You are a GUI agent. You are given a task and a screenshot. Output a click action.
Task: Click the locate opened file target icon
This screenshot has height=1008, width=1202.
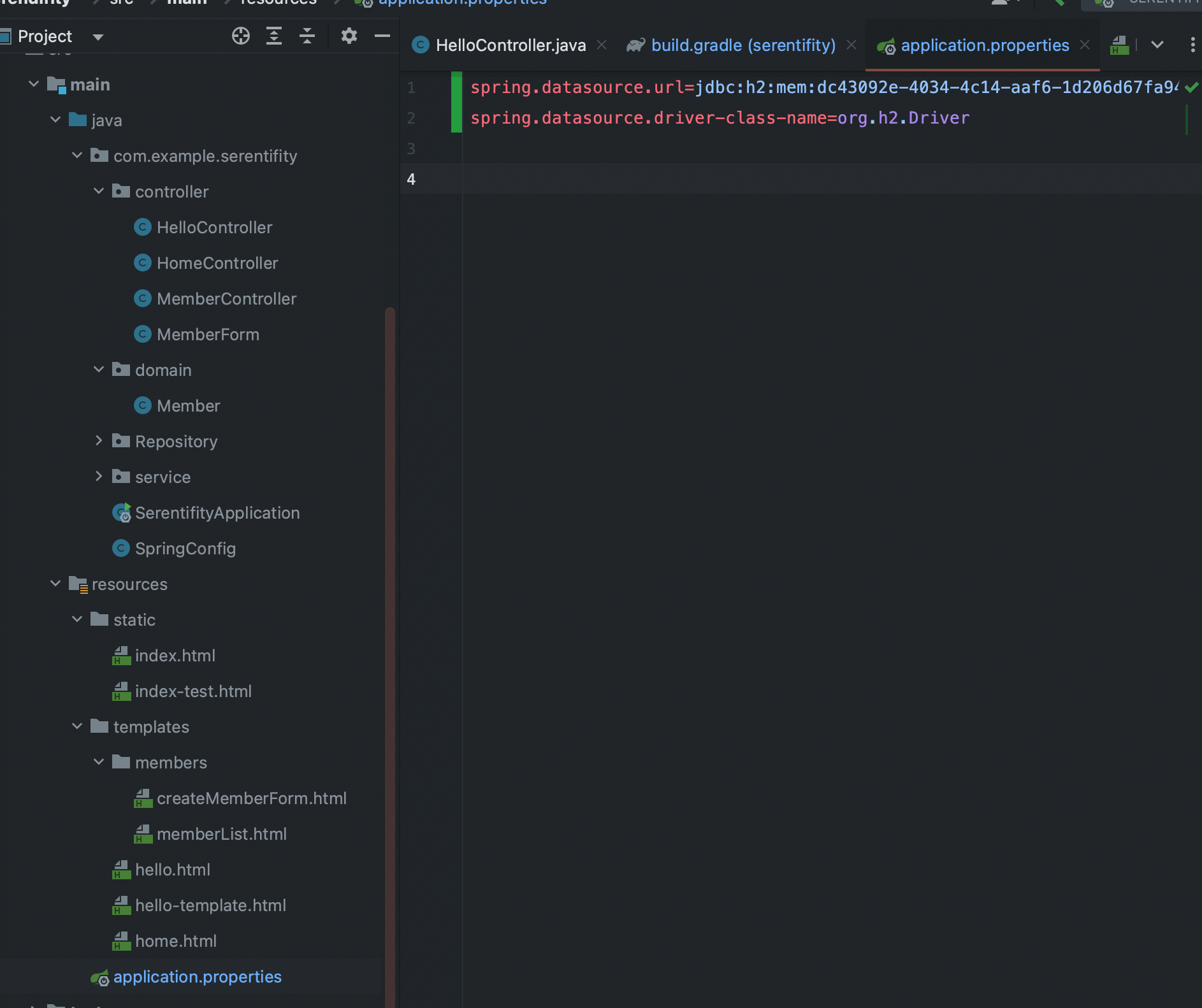tap(241, 36)
